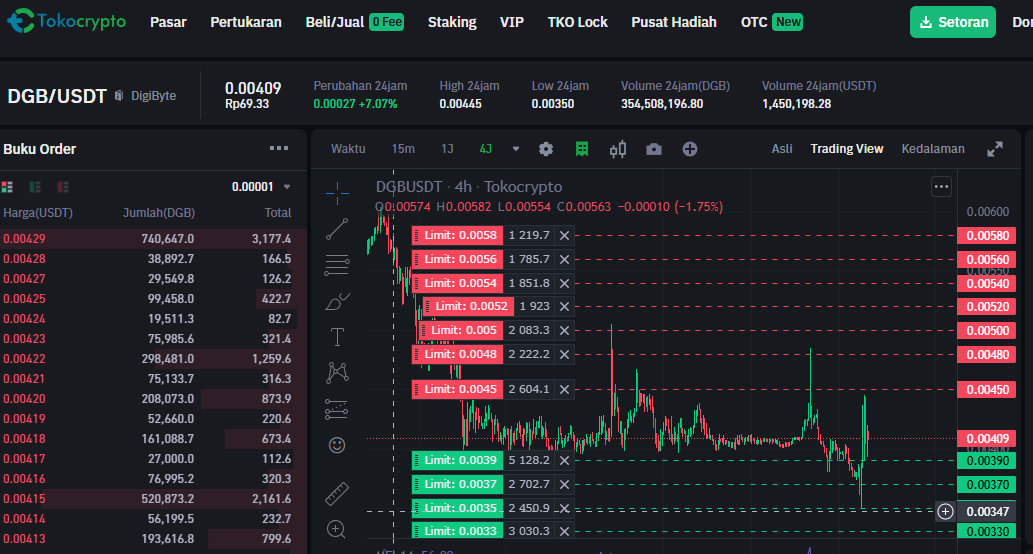The height and width of the screenshot is (554, 1033).
Task: Open the emoji icons tool
Action: tap(337, 445)
